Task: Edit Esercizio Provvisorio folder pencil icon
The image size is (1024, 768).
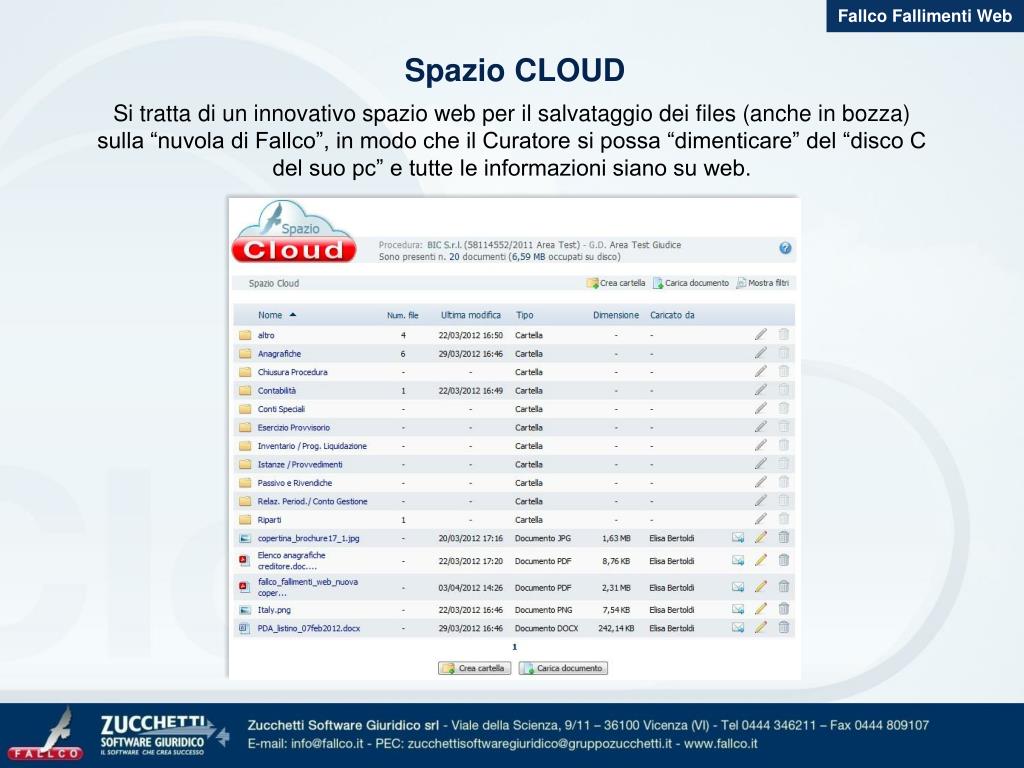Action: pyautogui.click(x=761, y=426)
